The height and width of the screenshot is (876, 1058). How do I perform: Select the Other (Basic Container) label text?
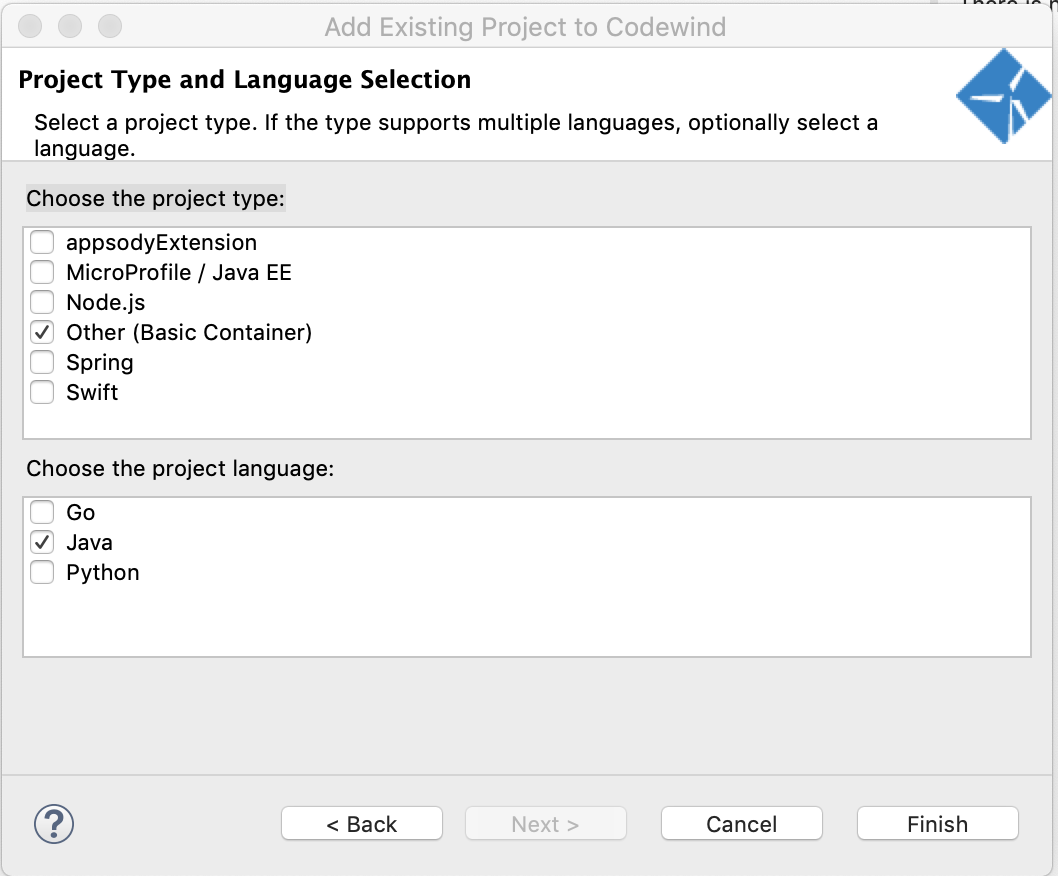(x=188, y=332)
